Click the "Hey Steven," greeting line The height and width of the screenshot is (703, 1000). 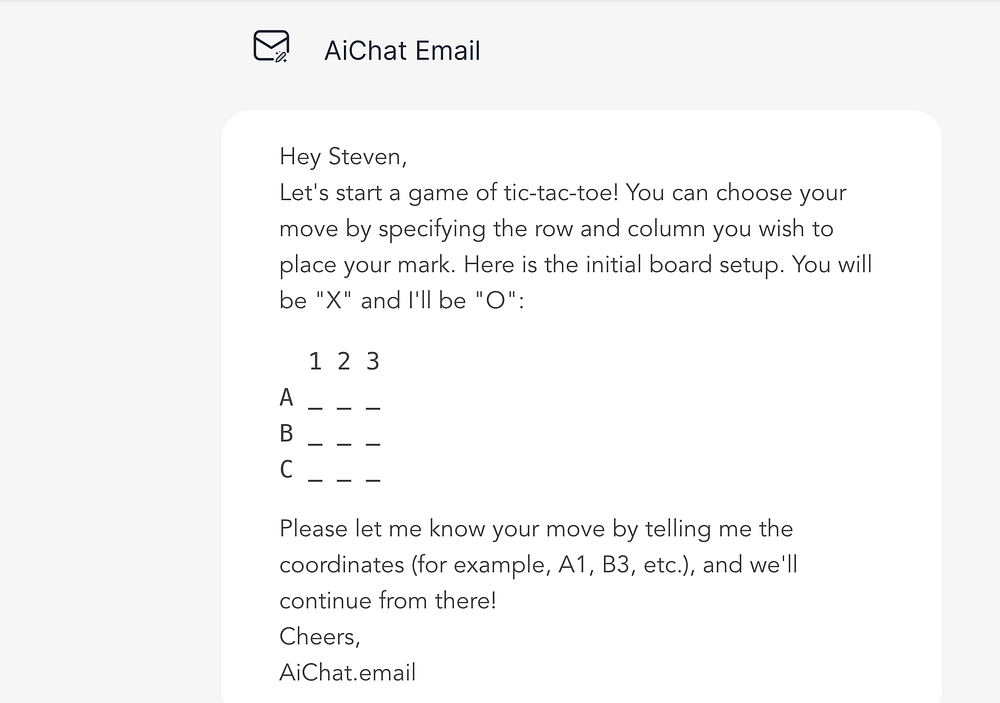(x=344, y=157)
